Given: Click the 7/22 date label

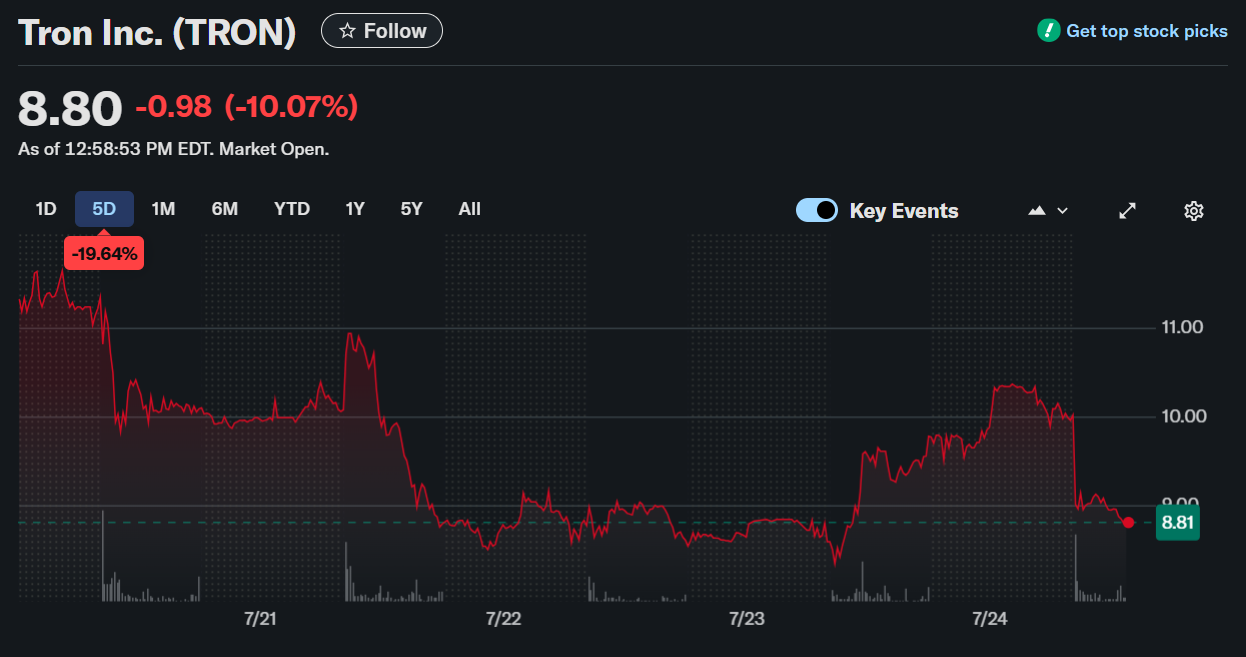Looking at the screenshot, I should [x=503, y=619].
